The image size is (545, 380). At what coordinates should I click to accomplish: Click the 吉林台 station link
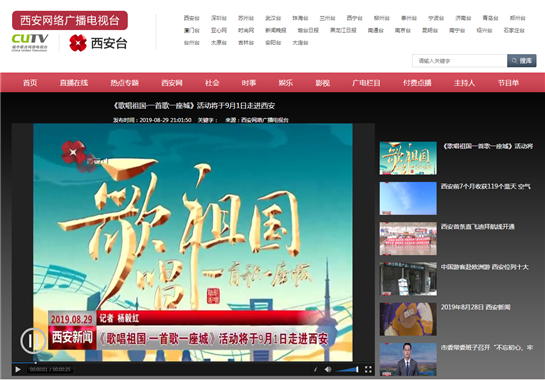pos(246,43)
